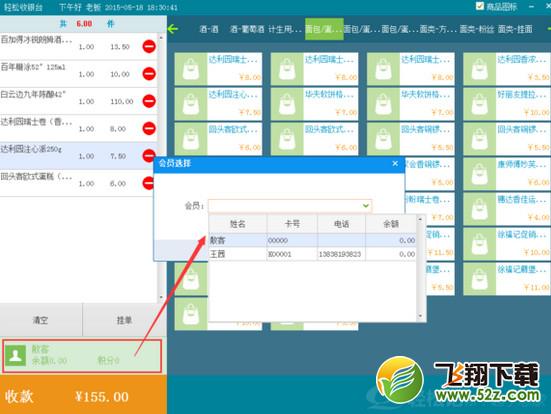Screen dimensions: 551x414
Task: Click the 6.00 item count header
Action: point(84,24)
